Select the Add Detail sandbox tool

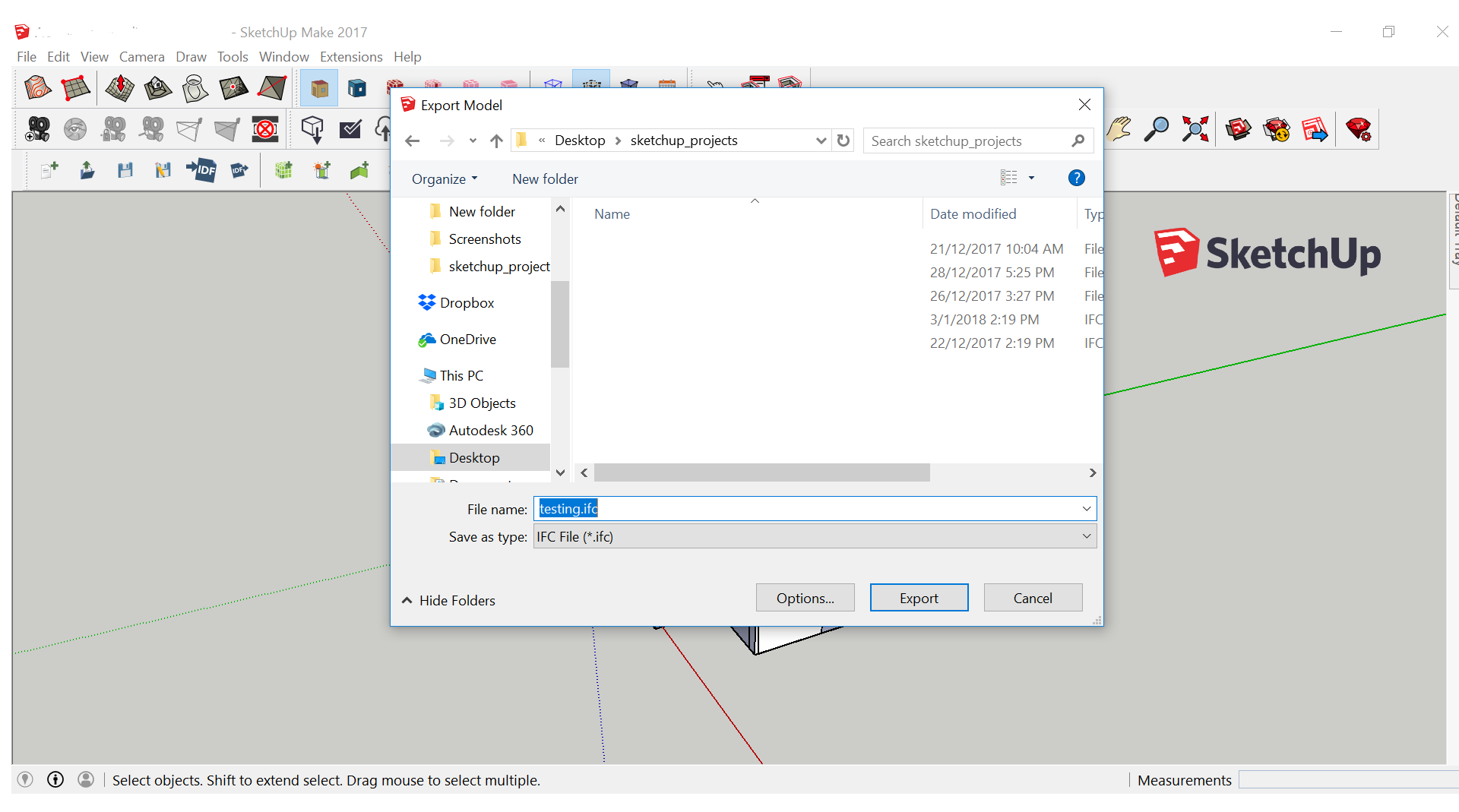(233, 88)
